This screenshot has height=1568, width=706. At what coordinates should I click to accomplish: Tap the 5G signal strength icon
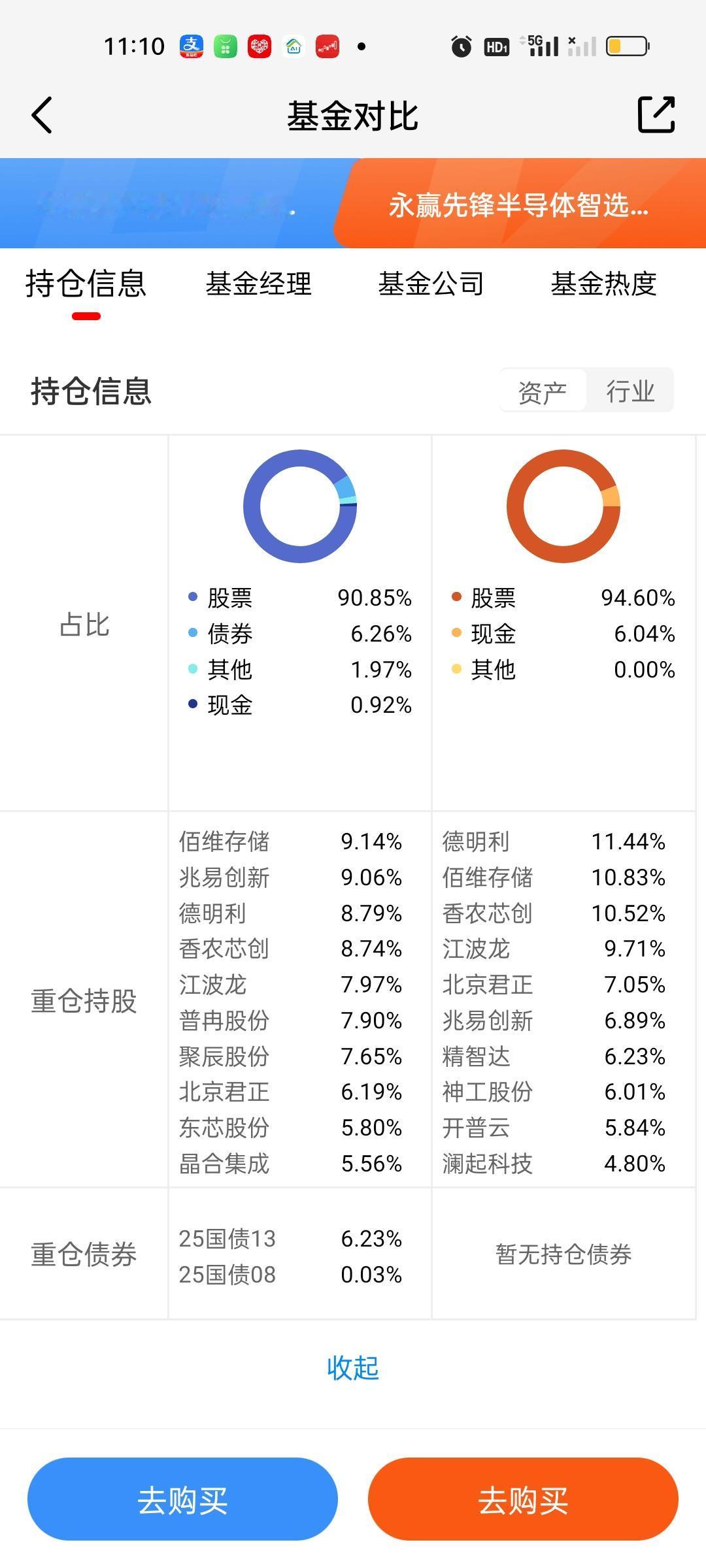click(541, 46)
